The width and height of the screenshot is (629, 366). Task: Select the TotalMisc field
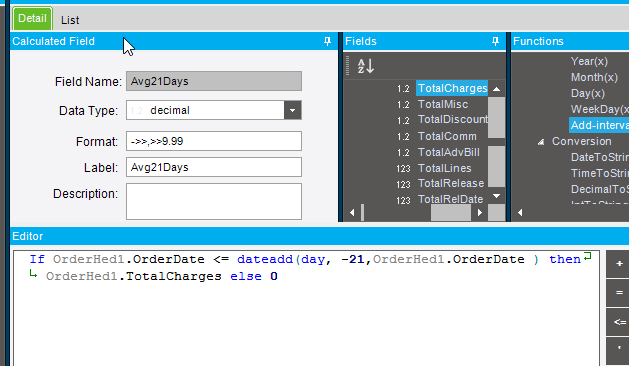tap(443, 104)
